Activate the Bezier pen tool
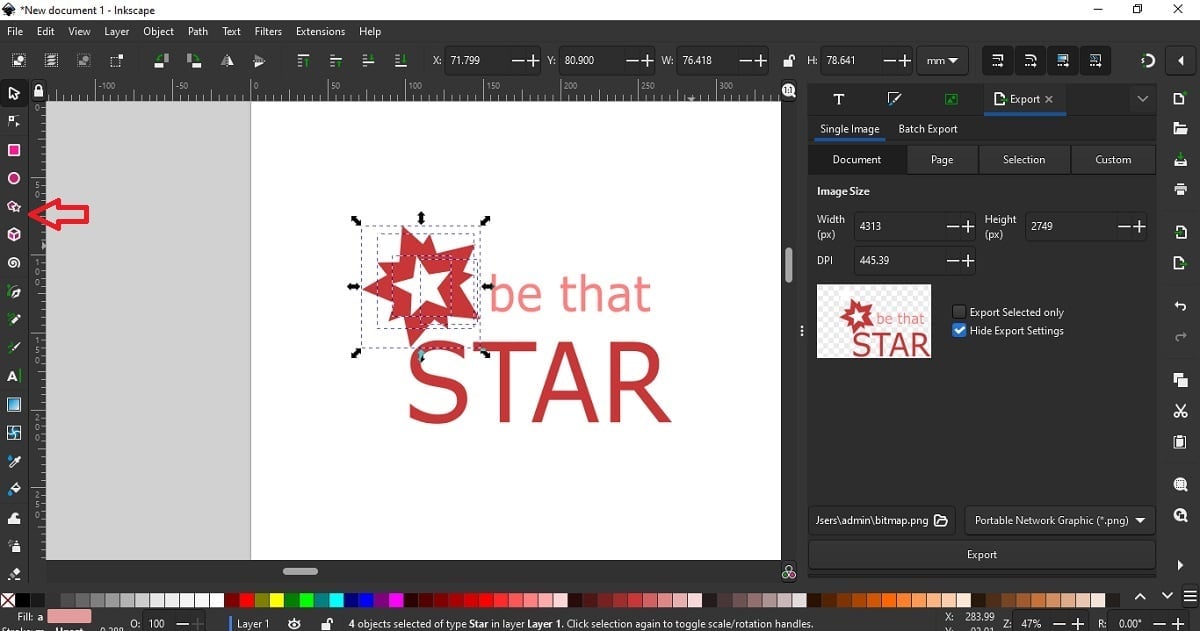 [14, 291]
